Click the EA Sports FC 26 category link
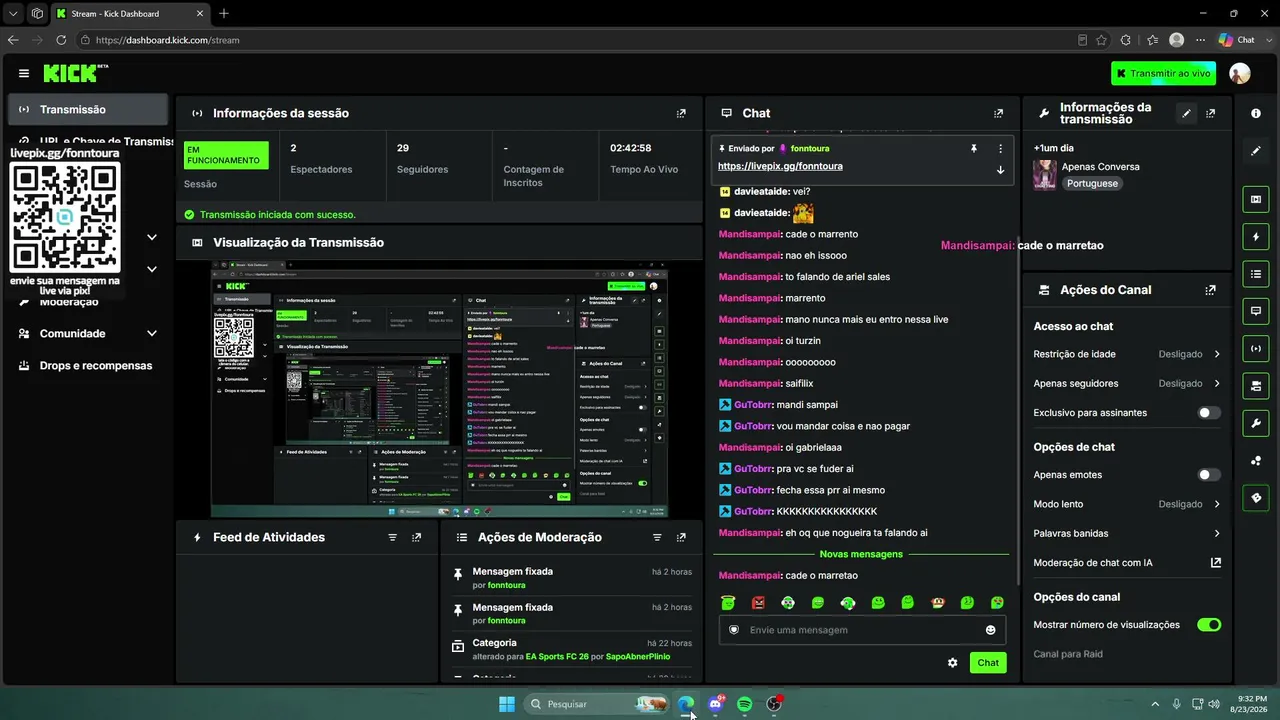 coord(557,656)
